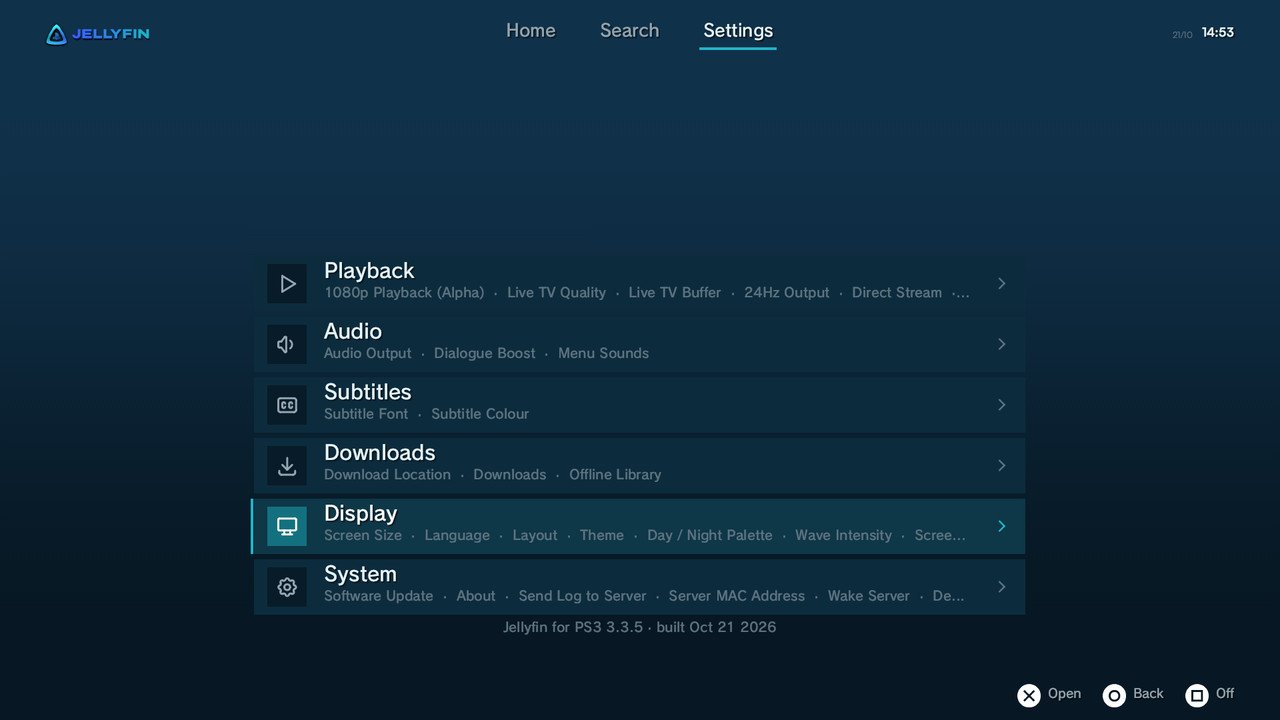Open the Display settings title
The width and height of the screenshot is (1280, 720).
pyautogui.click(x=361, y=514)
